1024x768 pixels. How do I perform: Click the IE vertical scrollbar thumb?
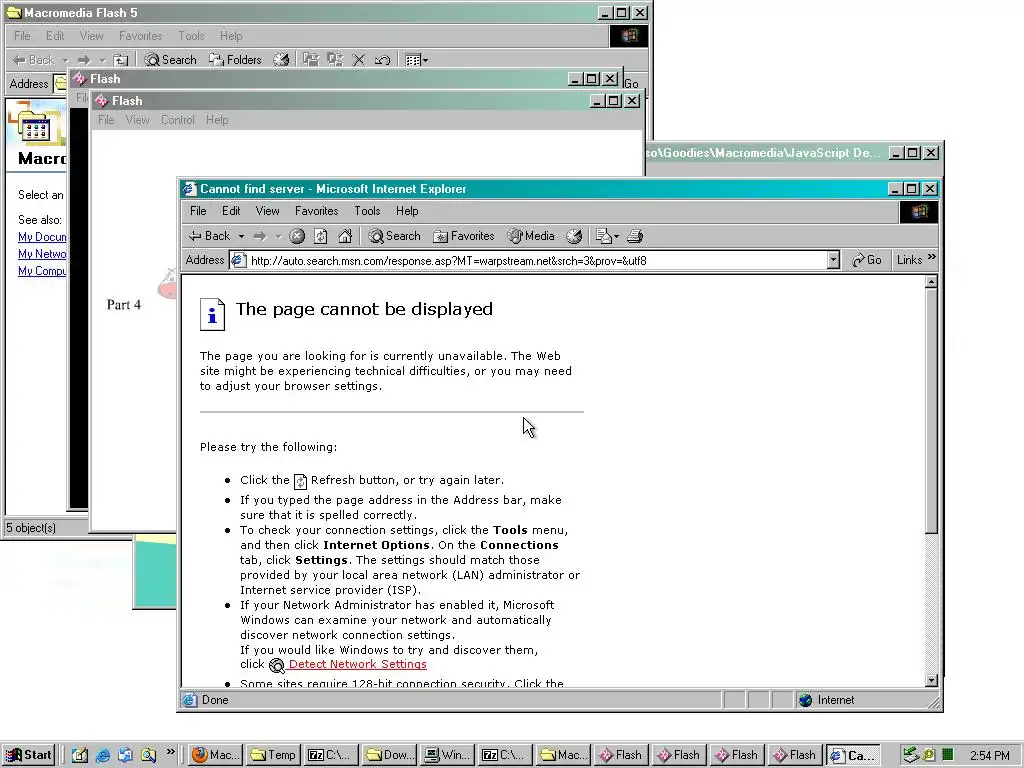tap(932, 410)
